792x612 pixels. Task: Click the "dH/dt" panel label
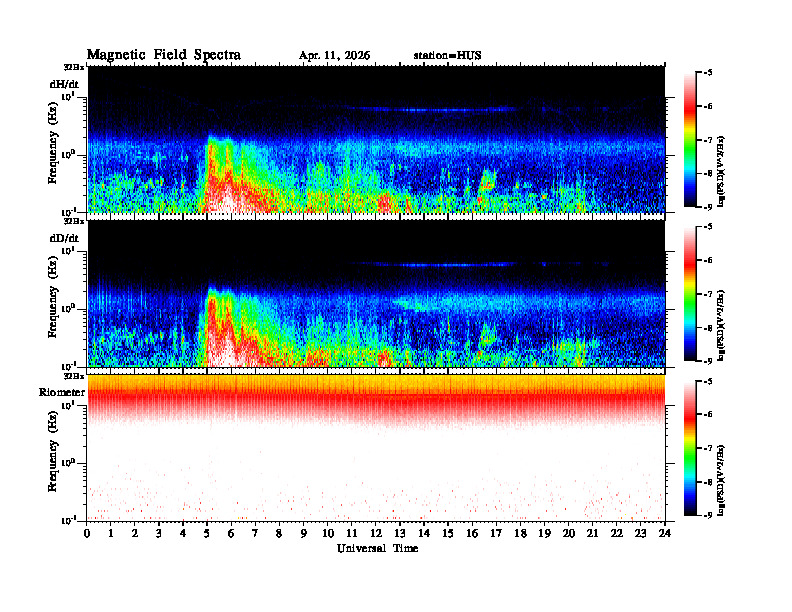[64, 84]
